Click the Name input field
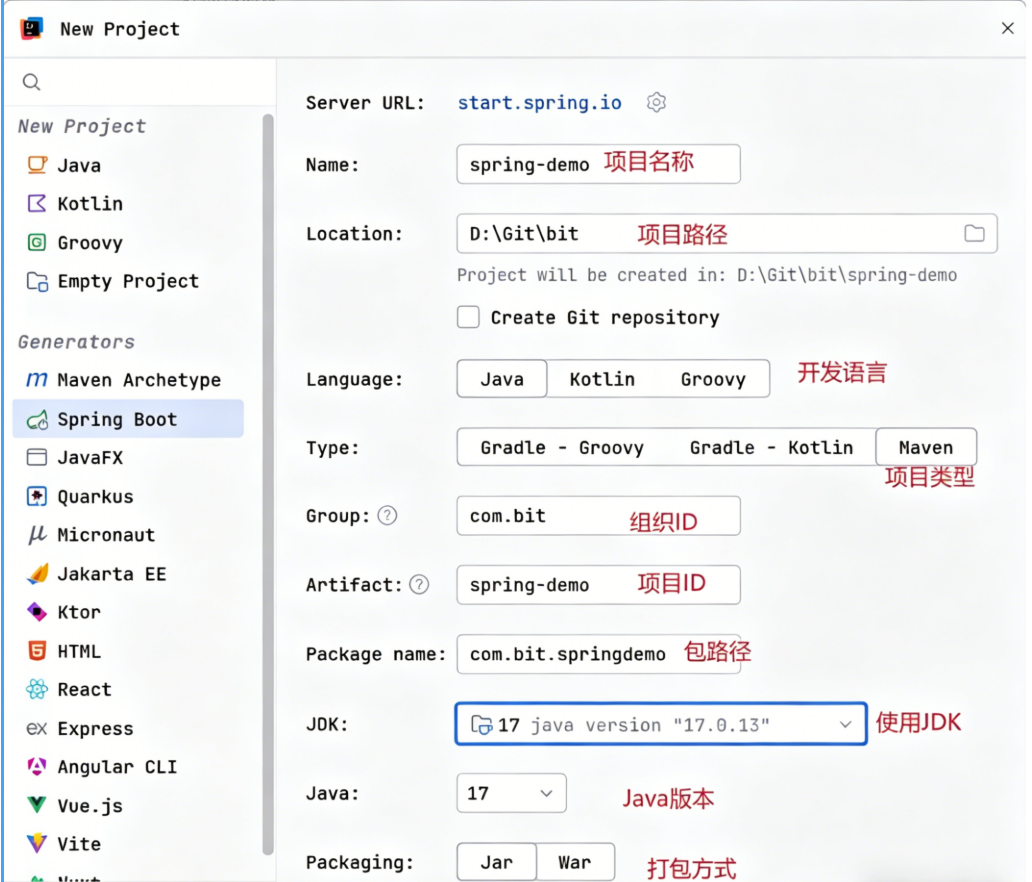1032x882 pixels. click(598, 164)
